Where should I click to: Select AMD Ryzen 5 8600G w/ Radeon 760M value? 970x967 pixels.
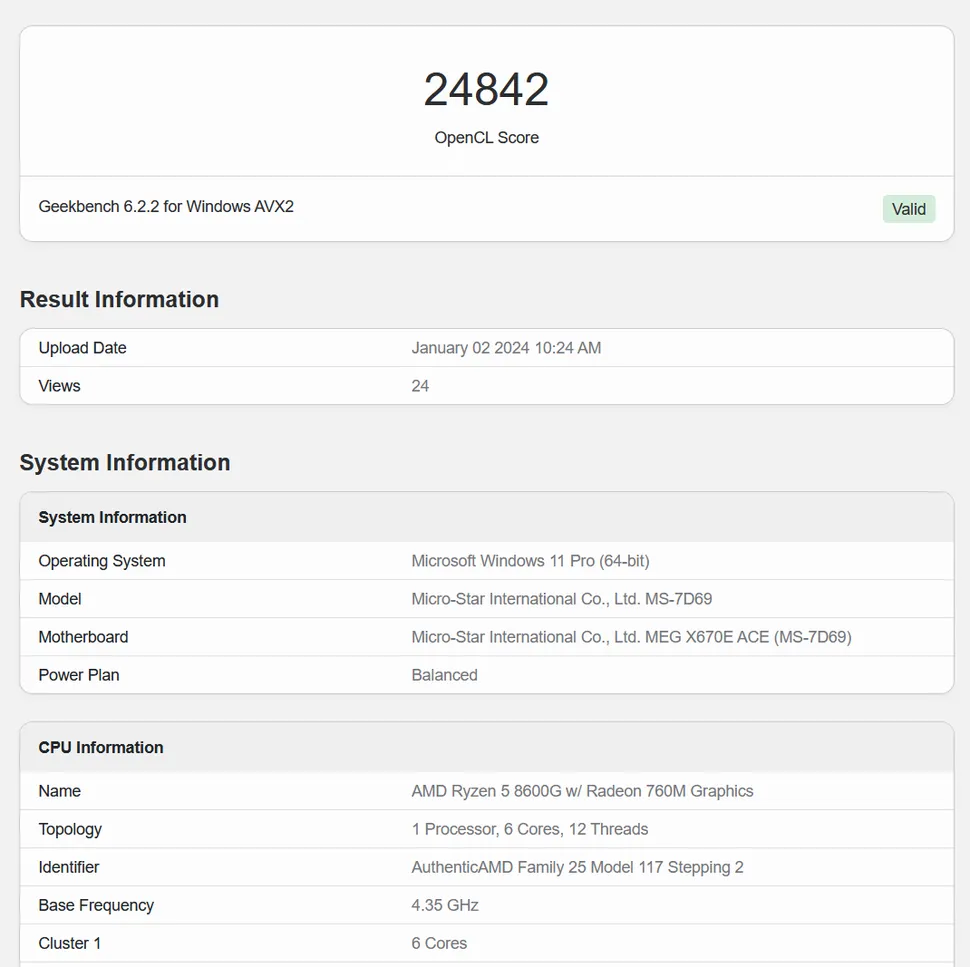click(582, 791)
